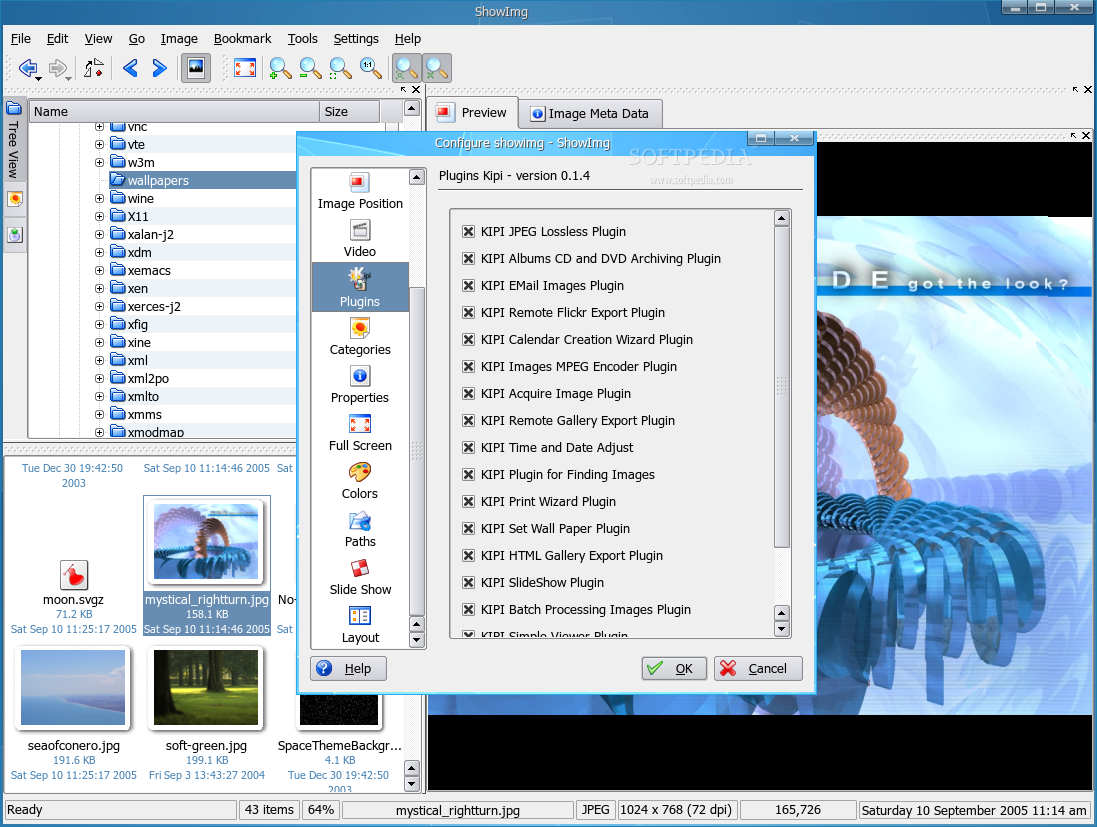Open the Bookmark menu
Viewport: 1097px width, 827px height.
[242, 38]
